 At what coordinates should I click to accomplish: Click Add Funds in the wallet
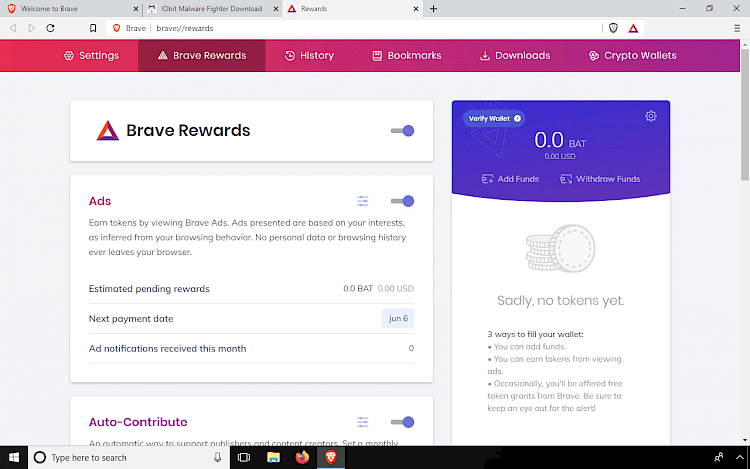tap(510, 179)
